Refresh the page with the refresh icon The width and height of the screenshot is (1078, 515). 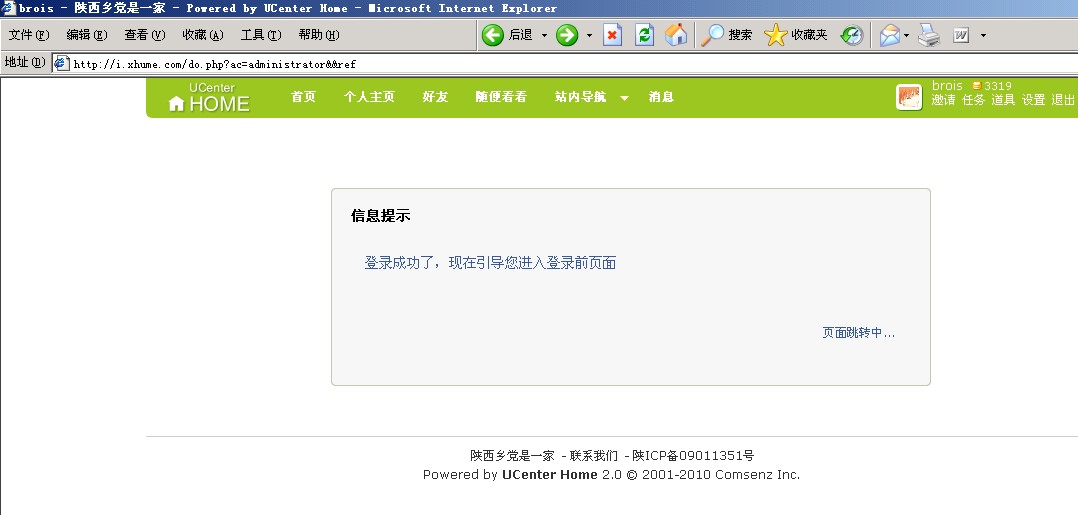click(x=644, y=35)
